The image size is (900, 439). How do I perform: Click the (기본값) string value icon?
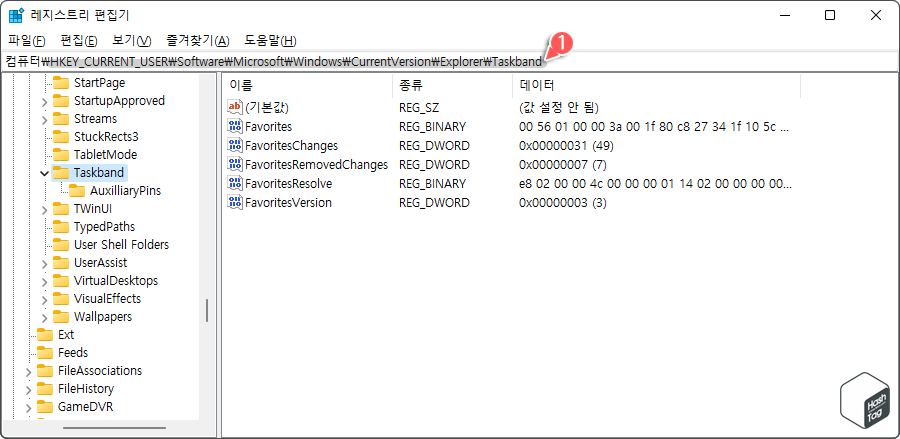pyautogui.click(x=235, y=107)
